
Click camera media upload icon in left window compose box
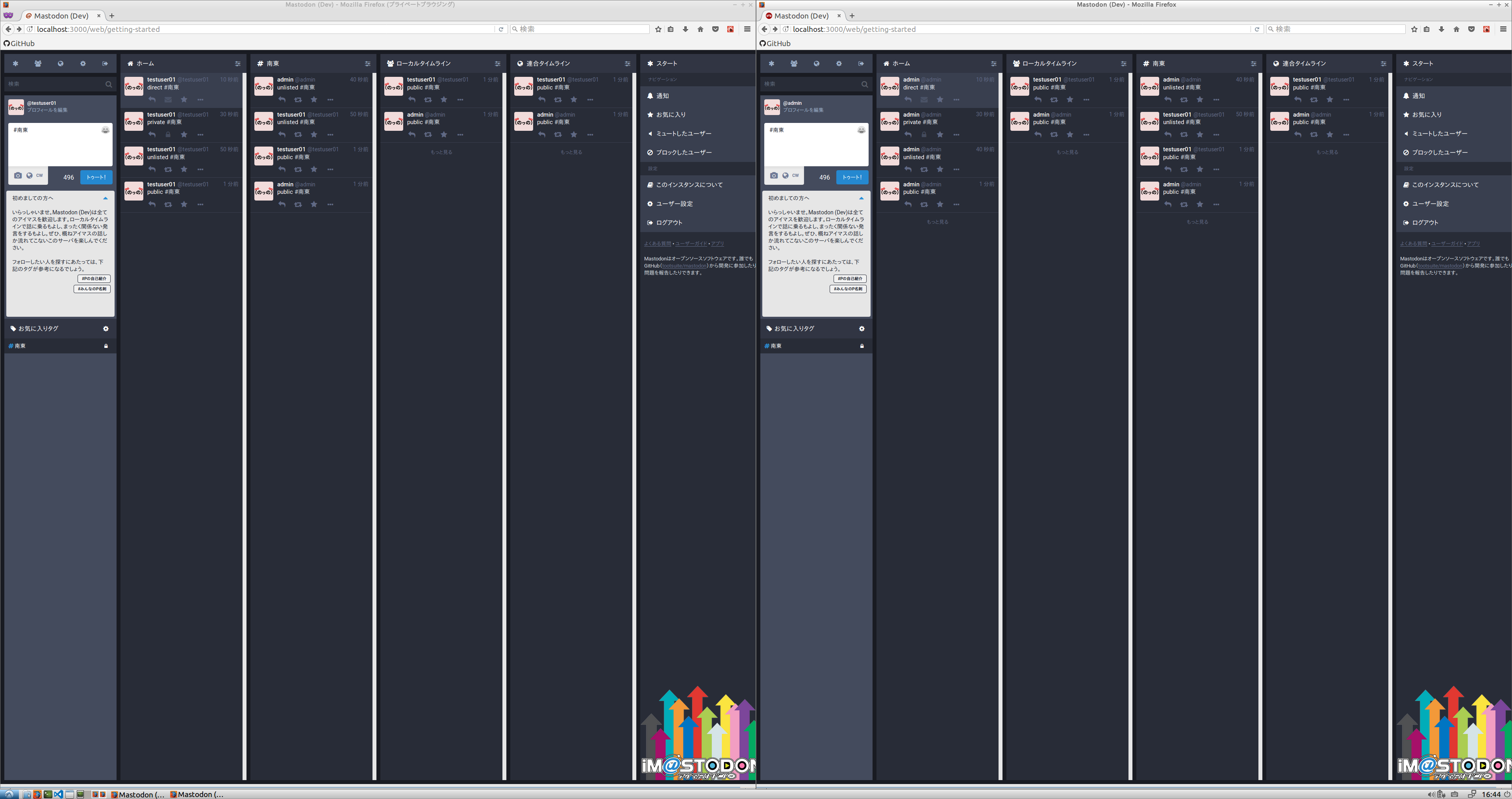(x=18, y=176)
